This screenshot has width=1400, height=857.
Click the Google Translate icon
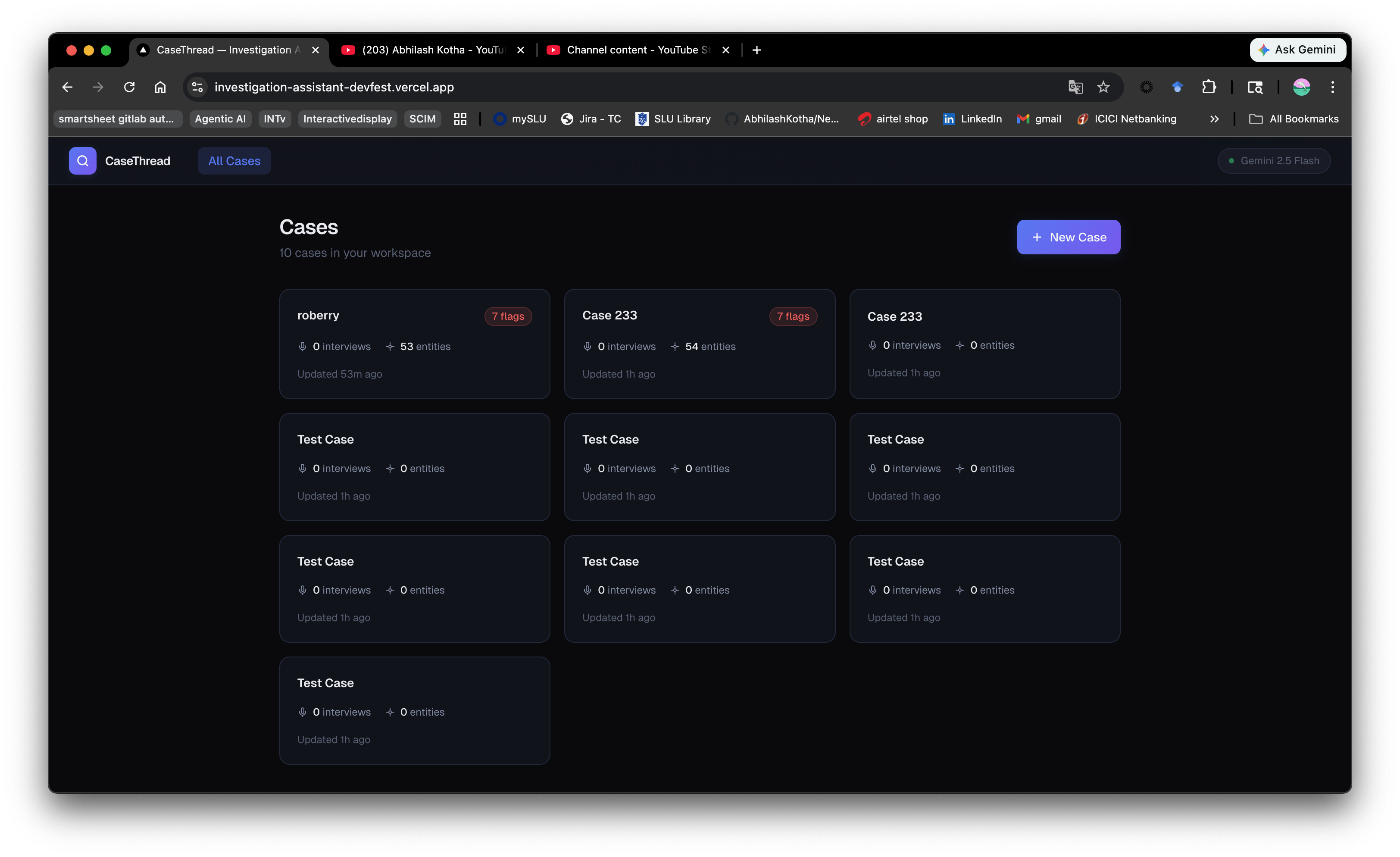pyautogui.click(x=1075, y=87)
